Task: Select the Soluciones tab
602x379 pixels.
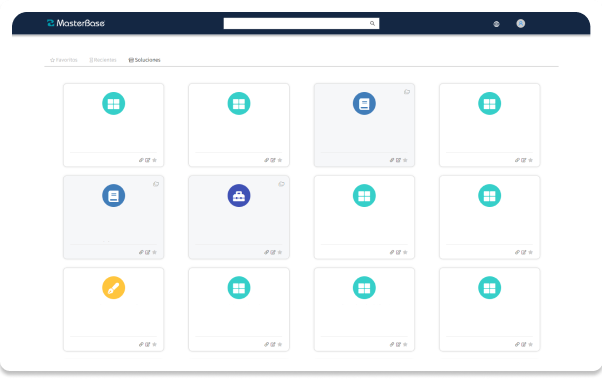Action: [144, 60]
